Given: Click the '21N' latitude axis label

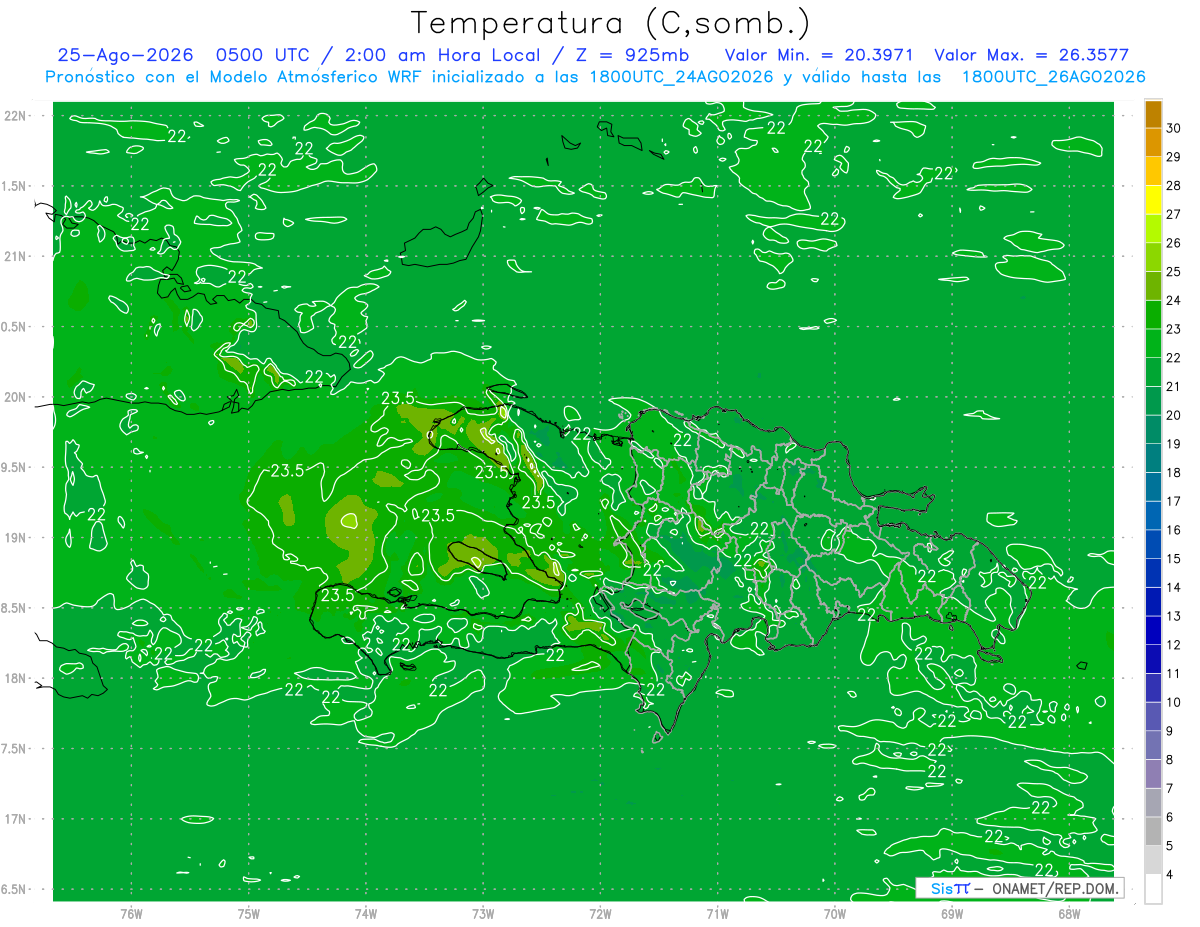Looking at the screenshot, I should click(x=16, y=256).
